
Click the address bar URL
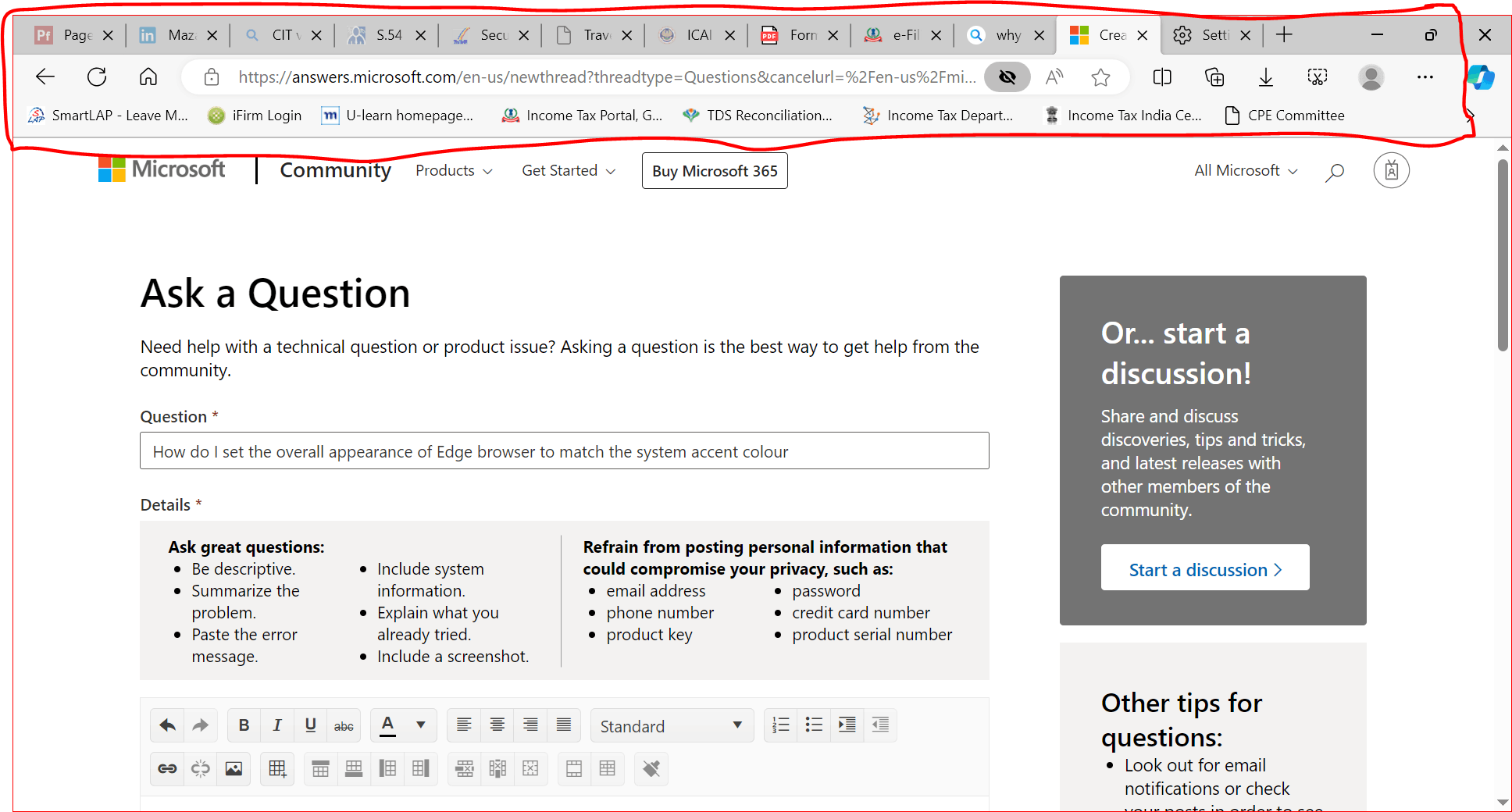pyautogui.click(x=607, y=77)
